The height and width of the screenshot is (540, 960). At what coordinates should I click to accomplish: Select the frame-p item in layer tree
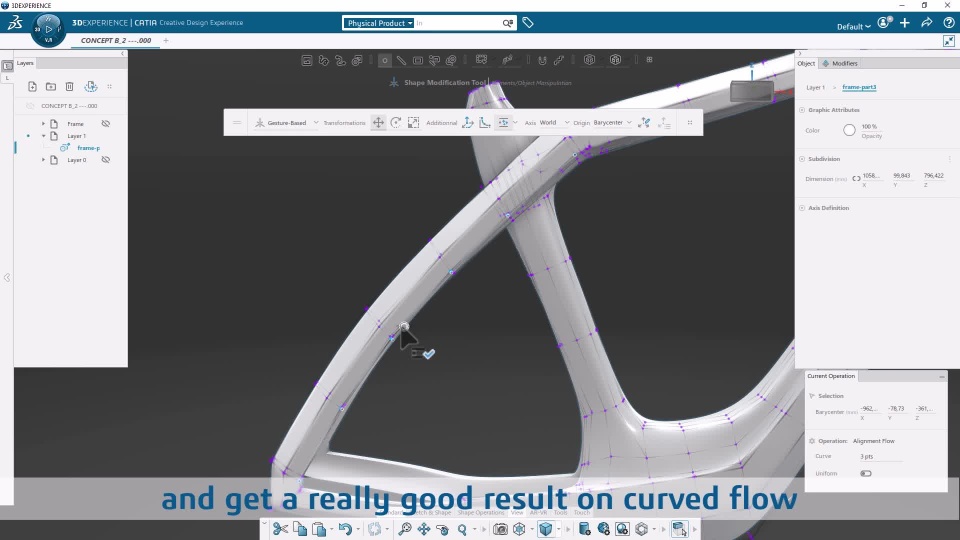pyautogui.click(x=89, y=148)
